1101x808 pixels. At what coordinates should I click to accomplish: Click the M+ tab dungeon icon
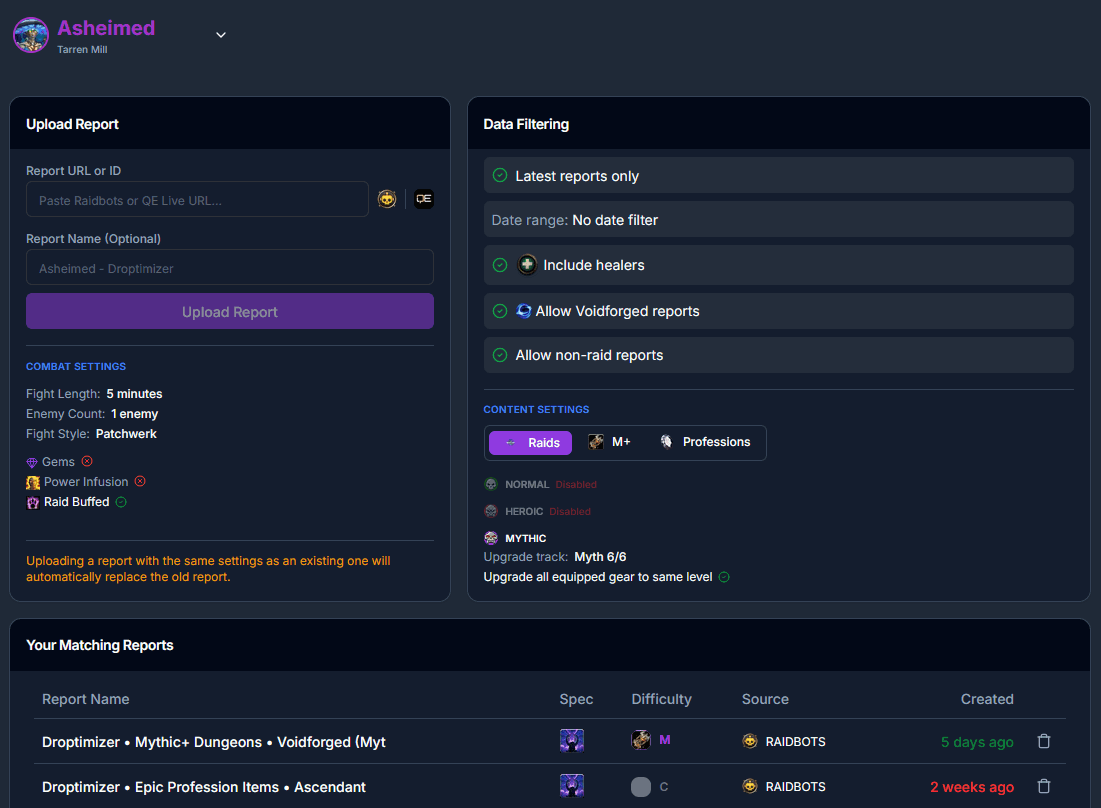tap(595, 442)
